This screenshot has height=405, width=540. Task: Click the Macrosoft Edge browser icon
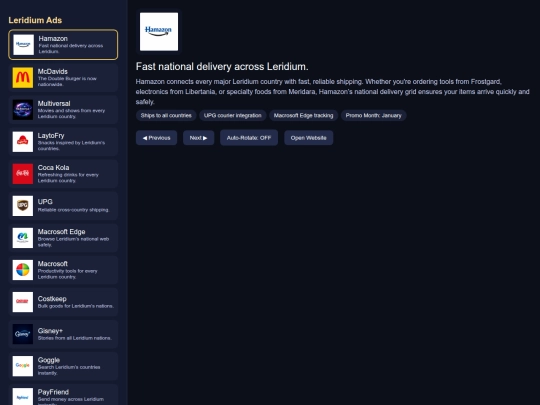(x=23, y=238)
